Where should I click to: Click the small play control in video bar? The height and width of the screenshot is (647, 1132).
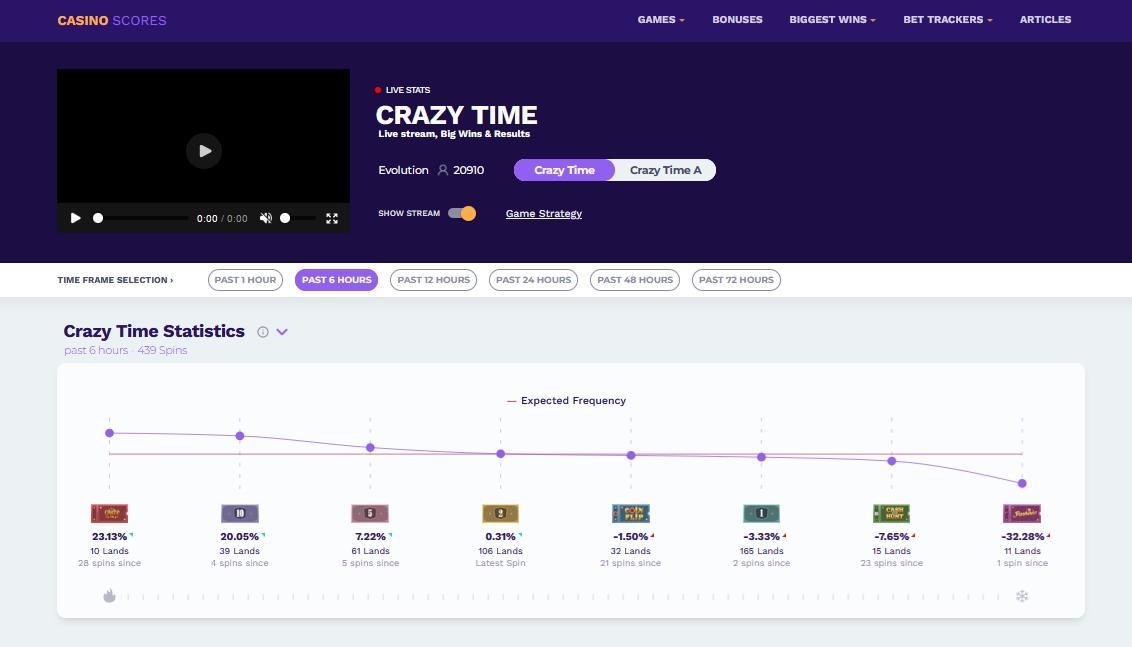pyautogui.click(x=76, y=218)
